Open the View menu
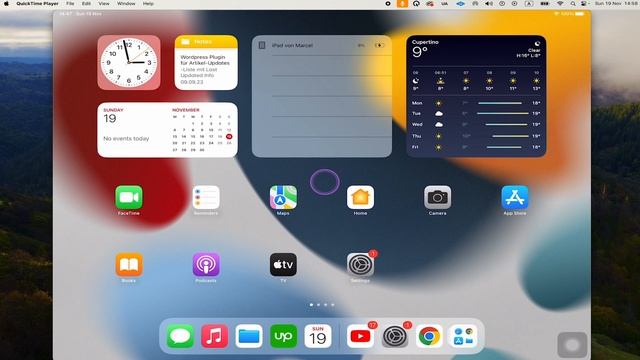The width and height of the screenshot is (640, 360). pyautogui.click(x=104, y=4)
